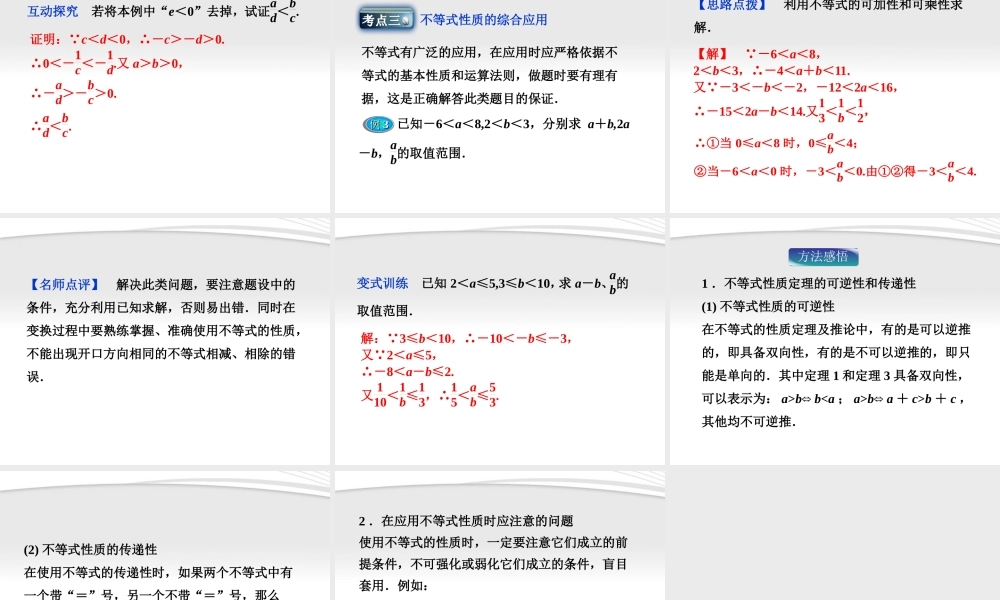The height and width of the screenshot is (600, 1000).
Task: Open the 思路点拨 solution slide
Action: tap(835, 106)
